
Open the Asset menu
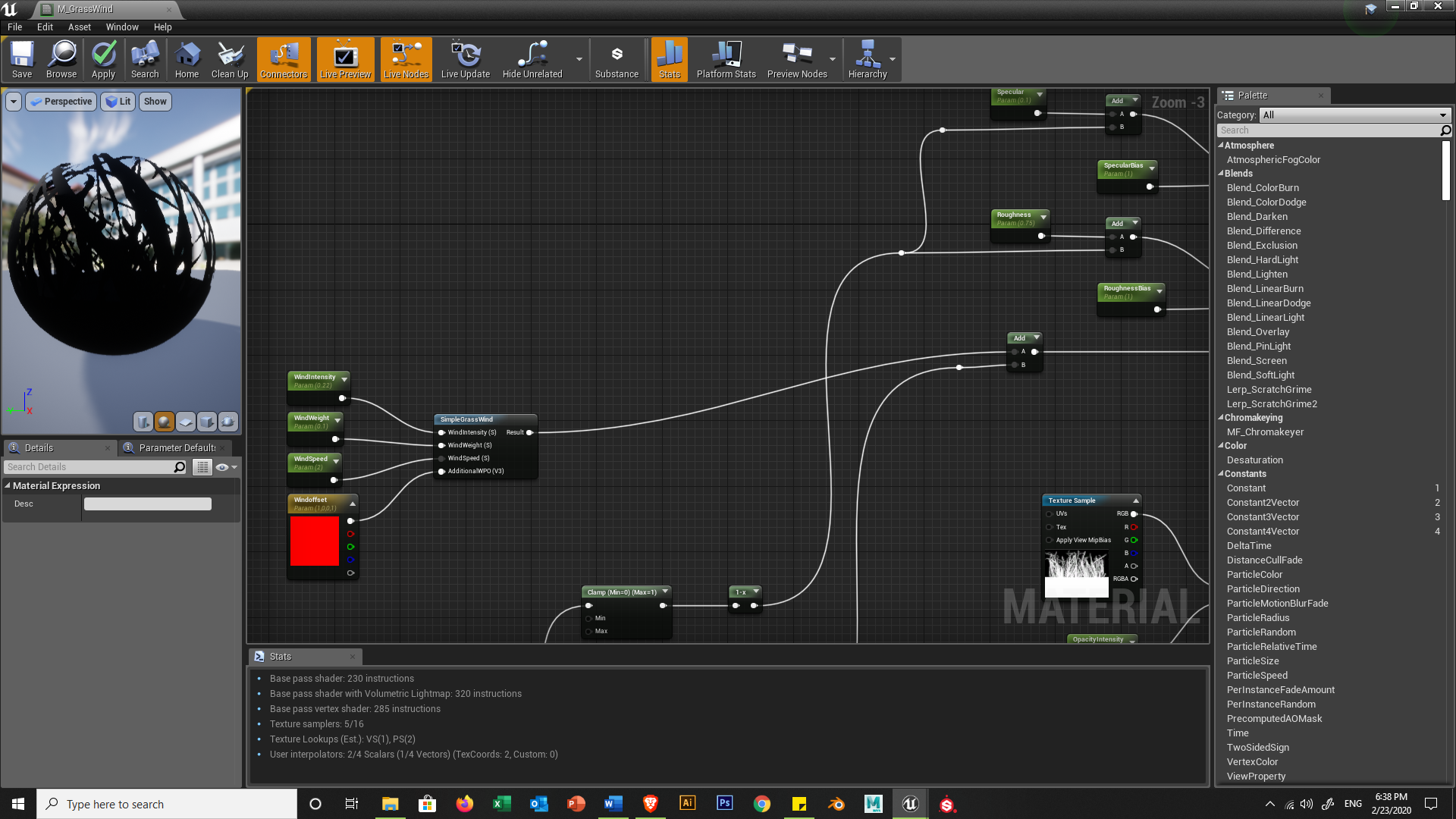click(x=79, y=27)
